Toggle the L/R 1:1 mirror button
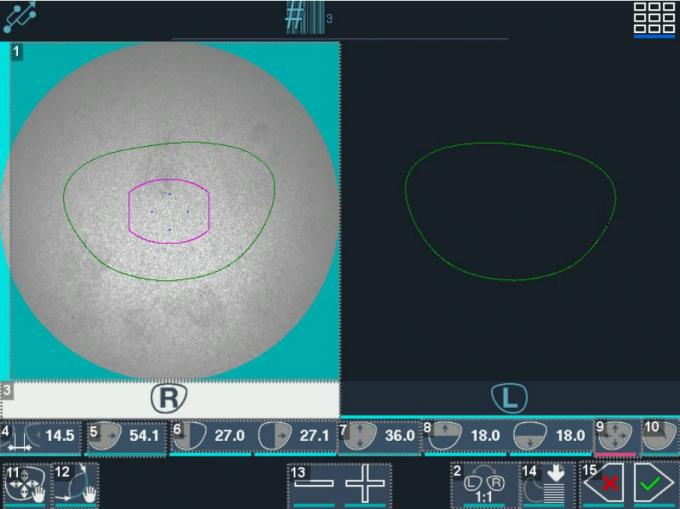Screen dimensions: 680x509 point(484,484)
